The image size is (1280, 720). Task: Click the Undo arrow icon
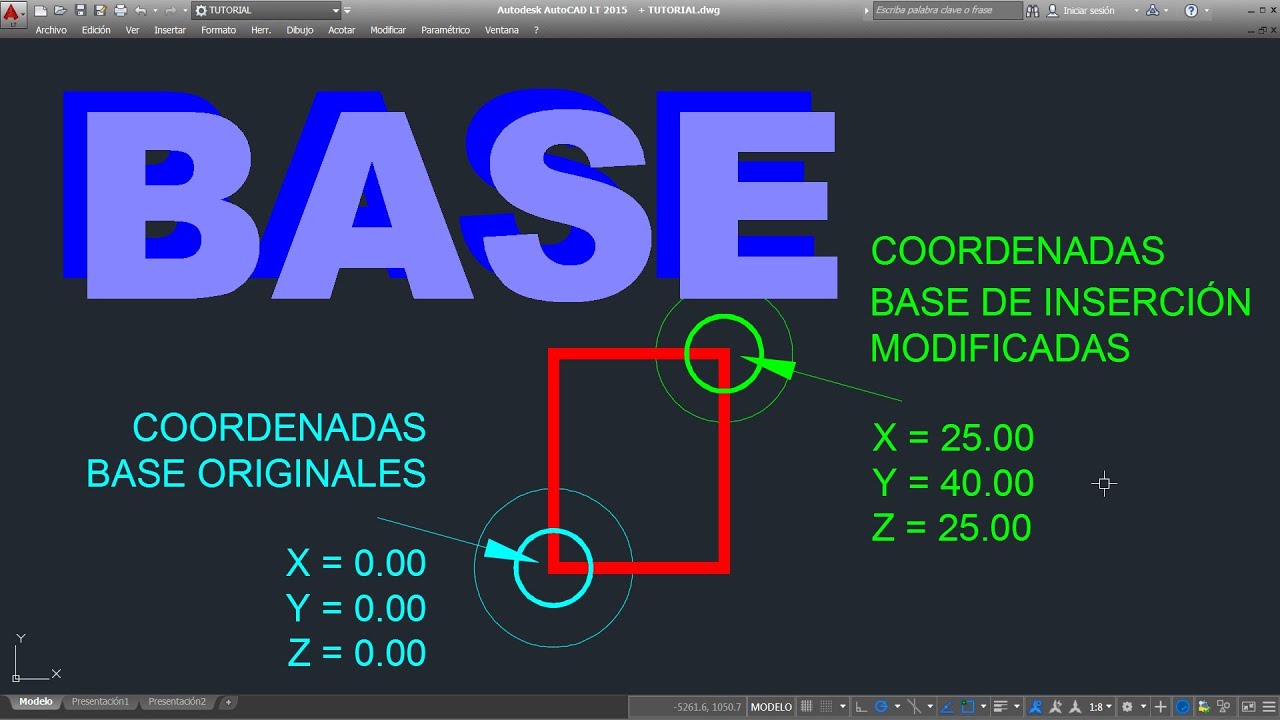(x=139, y=10)
